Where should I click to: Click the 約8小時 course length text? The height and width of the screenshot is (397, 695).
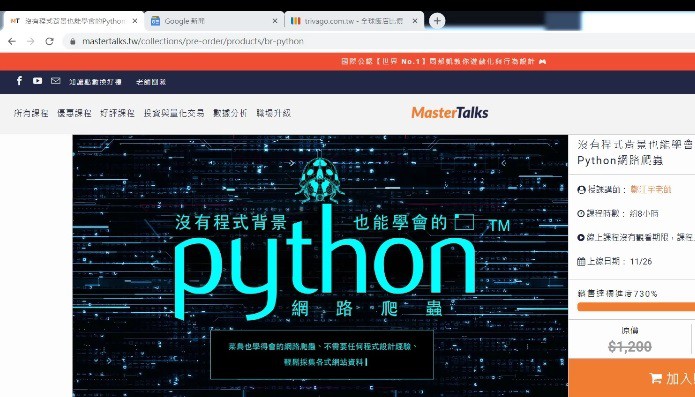(644, 214)
